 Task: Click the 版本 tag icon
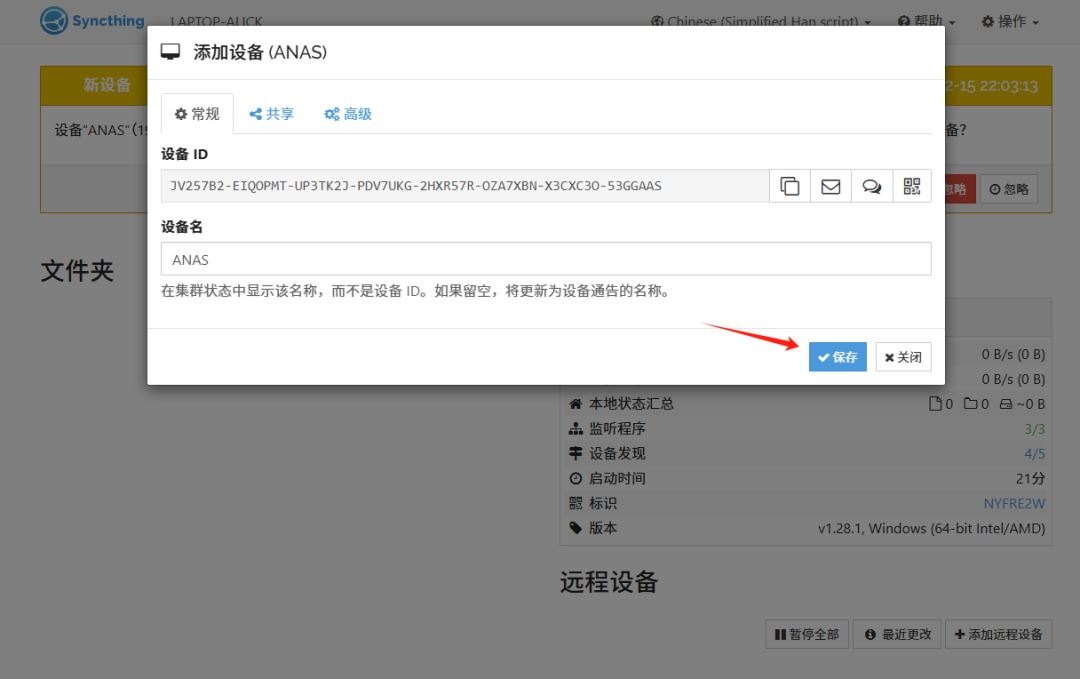(576, 528)
